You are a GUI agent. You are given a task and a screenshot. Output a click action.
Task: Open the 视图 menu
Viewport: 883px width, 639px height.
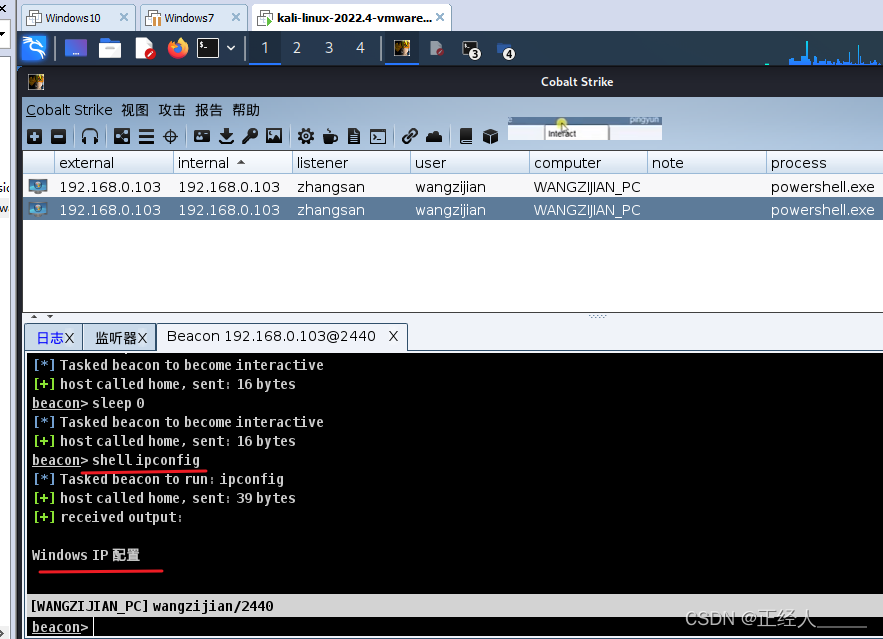click(x=135, y=110)
